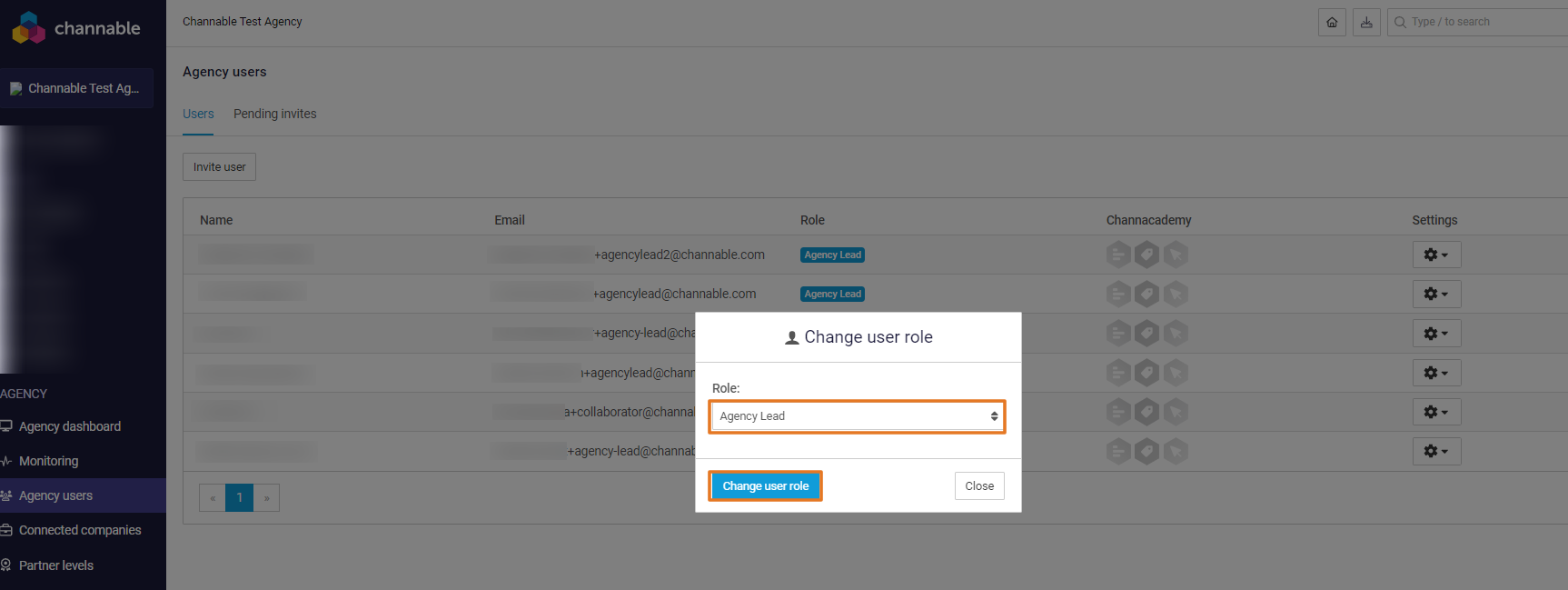Viewport: 1568px width, 590px height.
Task: Go to next page in pagination
Action: (266, 497)
